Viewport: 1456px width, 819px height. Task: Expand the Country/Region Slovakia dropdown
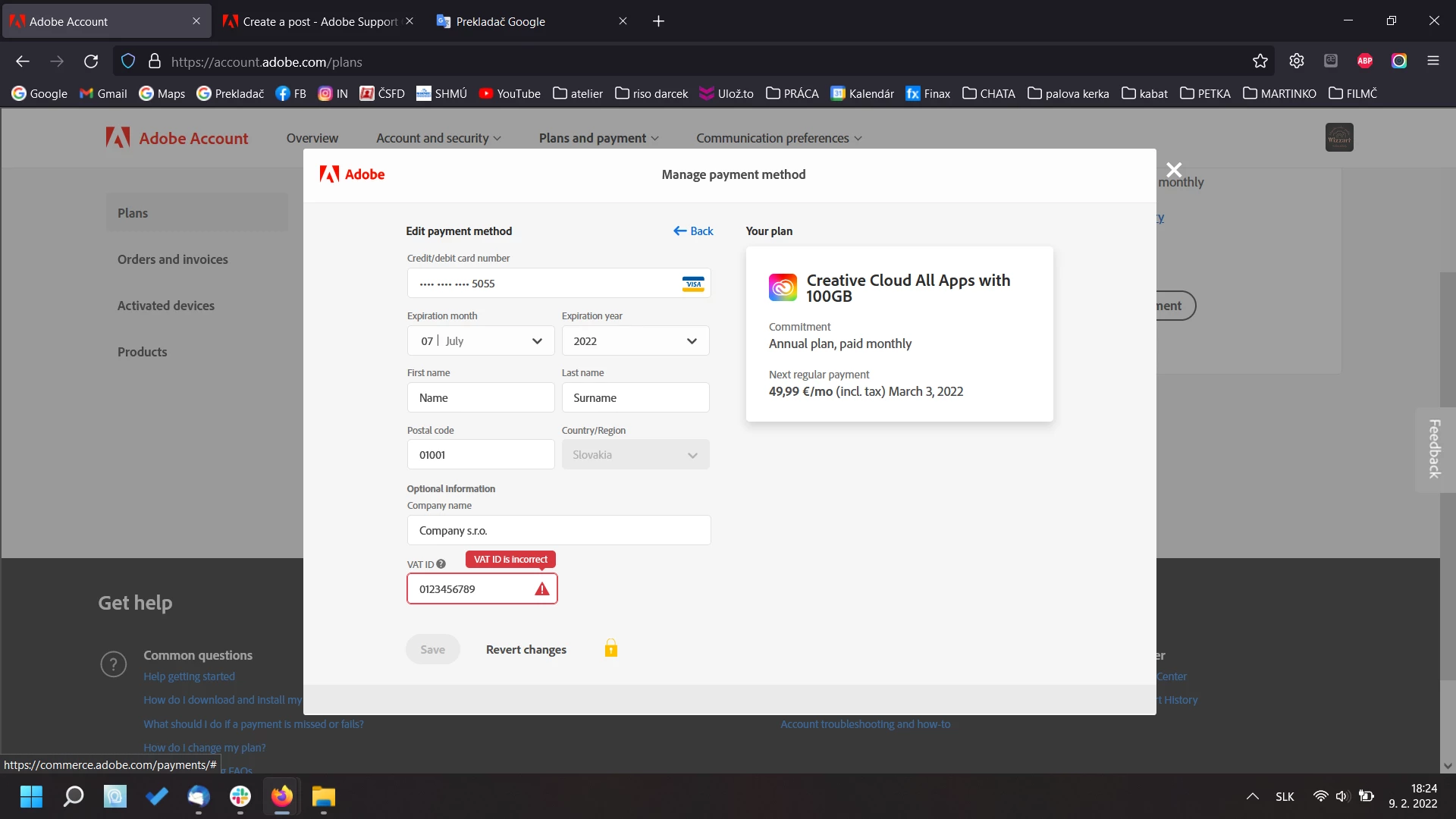coord(635,455)
